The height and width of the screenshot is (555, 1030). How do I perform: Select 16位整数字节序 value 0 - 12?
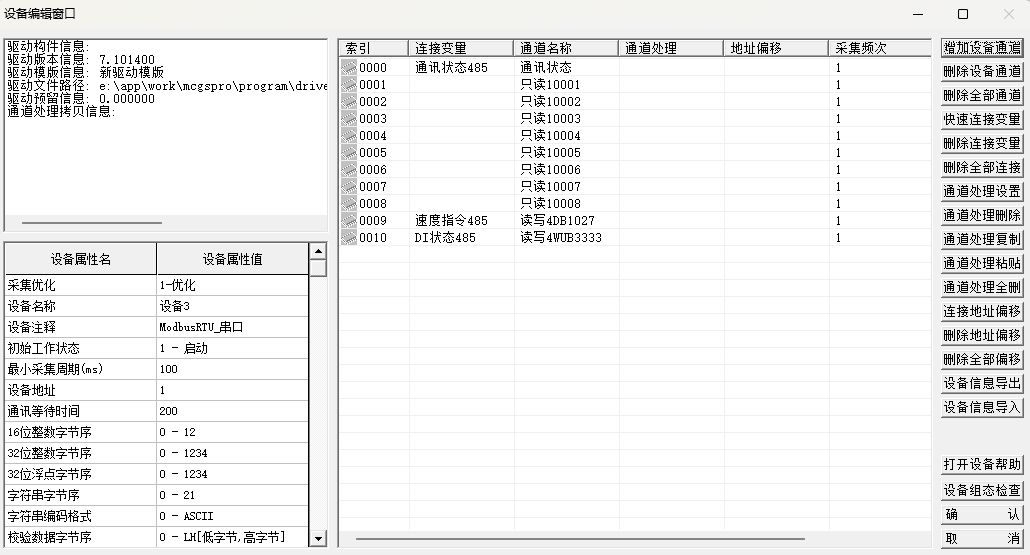[x=232, y=432]
